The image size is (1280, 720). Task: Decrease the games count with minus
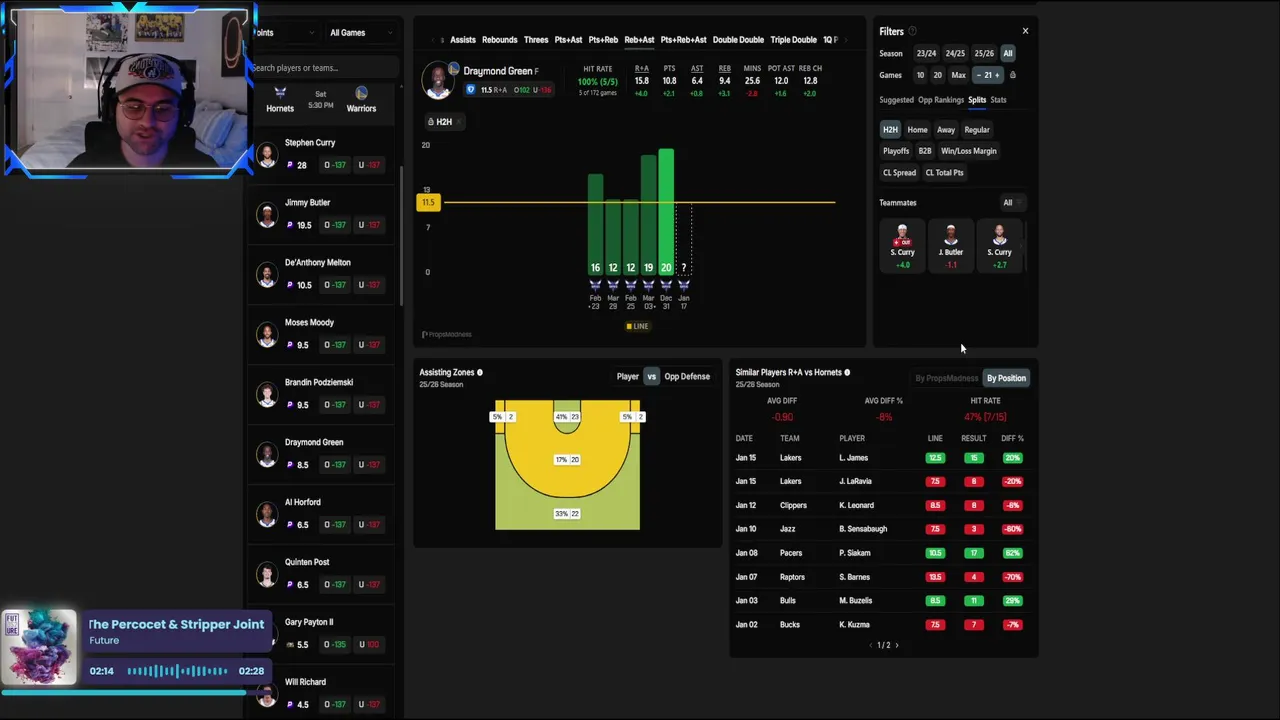click(x=979, y=75)
